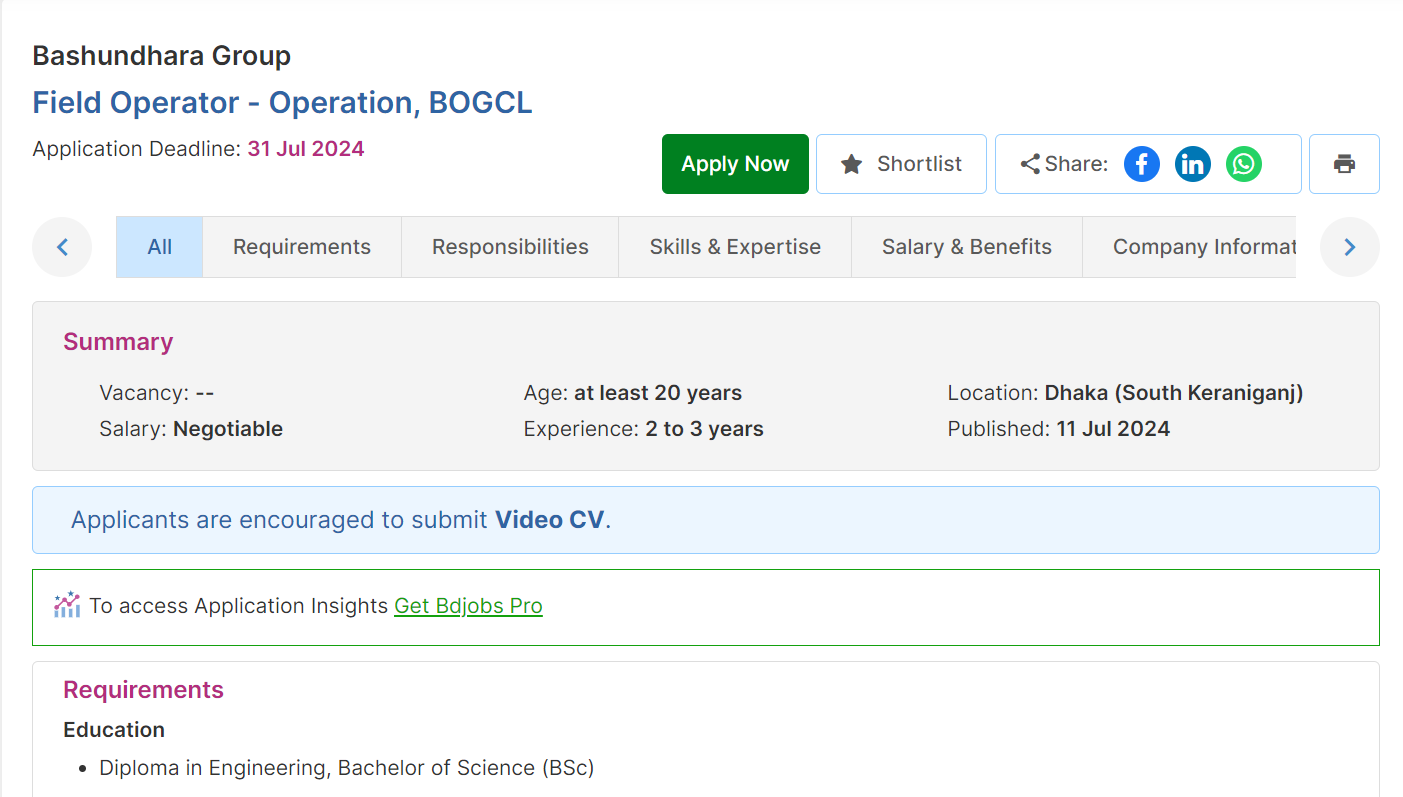Click the Share label icon

[x=1030, y=164]
